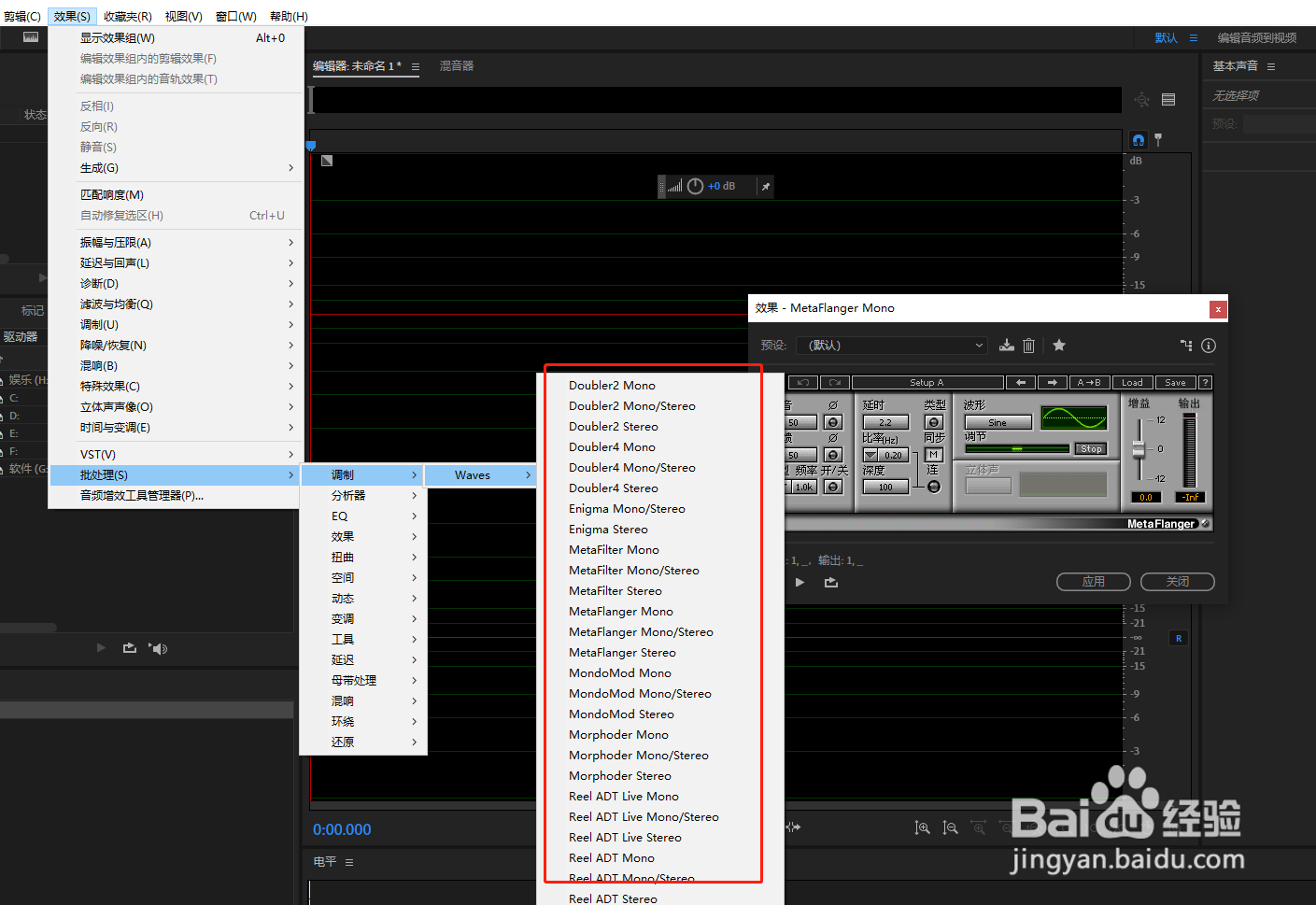Open the 预设 preset dropdown
This screenshot has width=1316, height=905.
coord(892,346)
